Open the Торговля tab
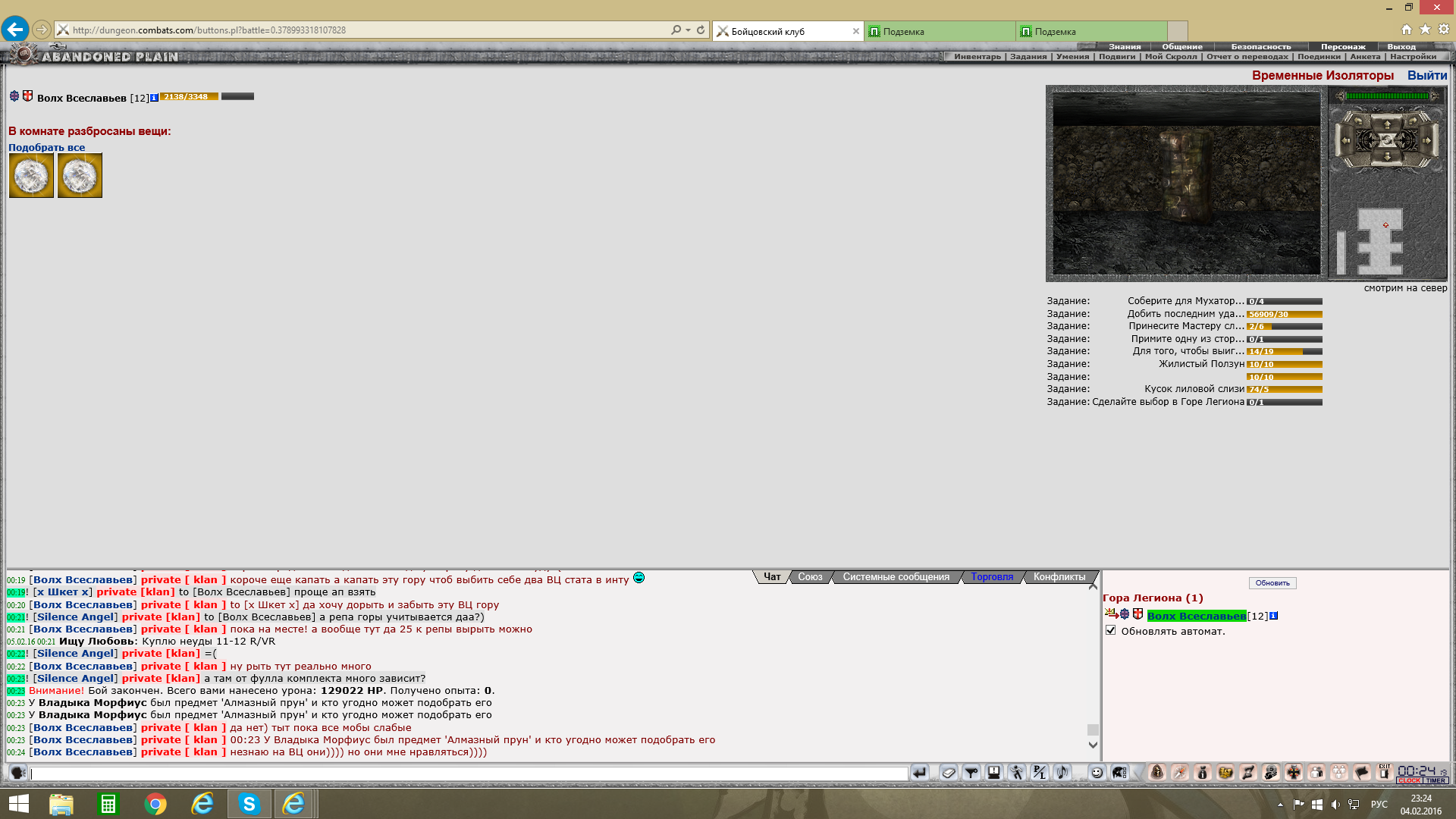The image size is (1456, 819). point(992,577)
